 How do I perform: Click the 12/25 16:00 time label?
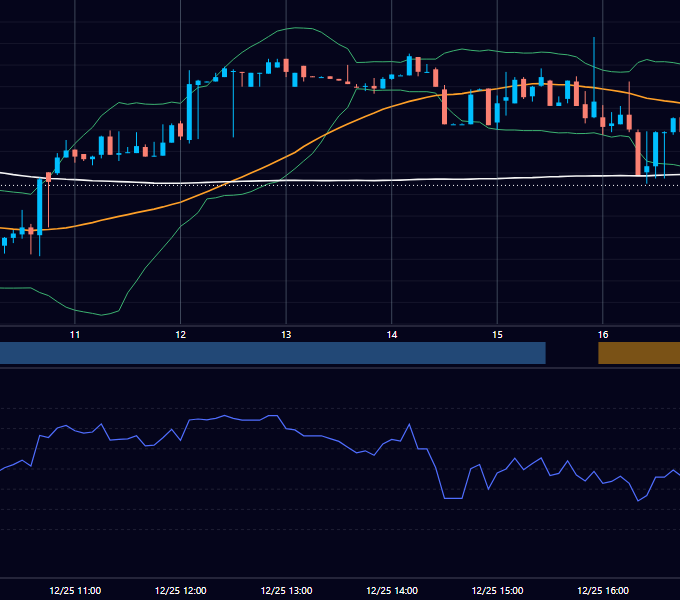coord(603,590)
